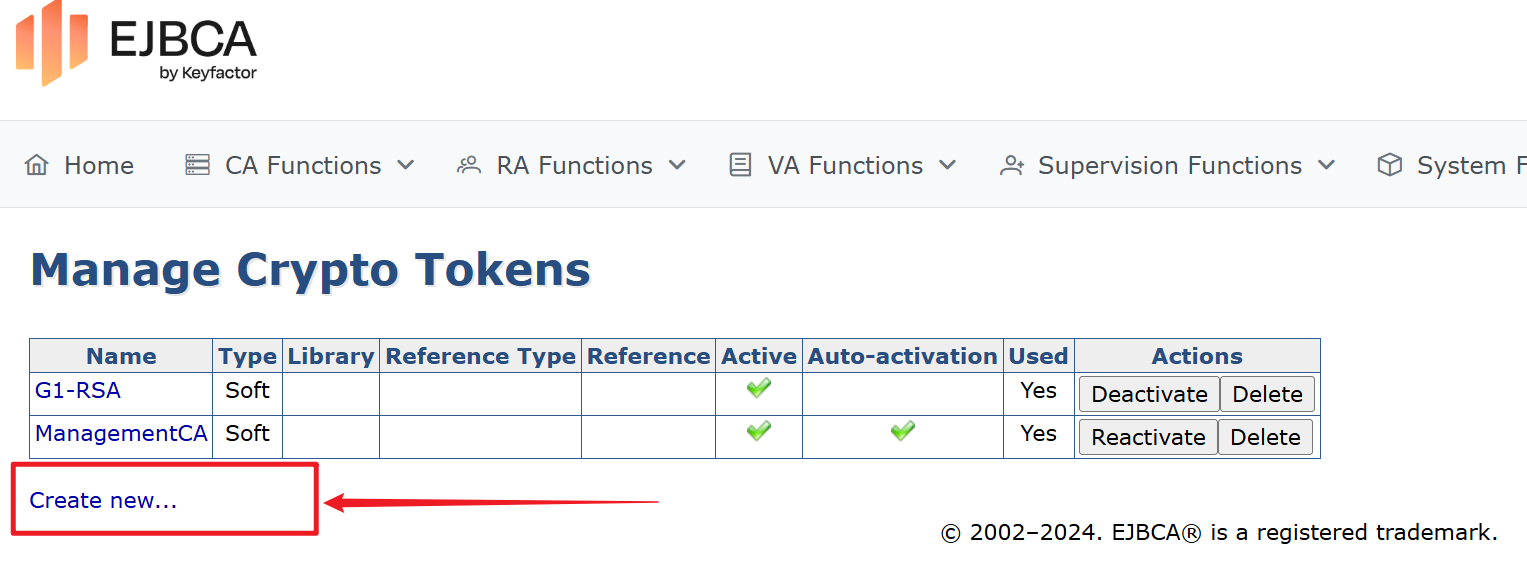Expand the VA Functions dropdown chevron
The height and width of the screenshot is (587, 1527).
coord(947,165)
